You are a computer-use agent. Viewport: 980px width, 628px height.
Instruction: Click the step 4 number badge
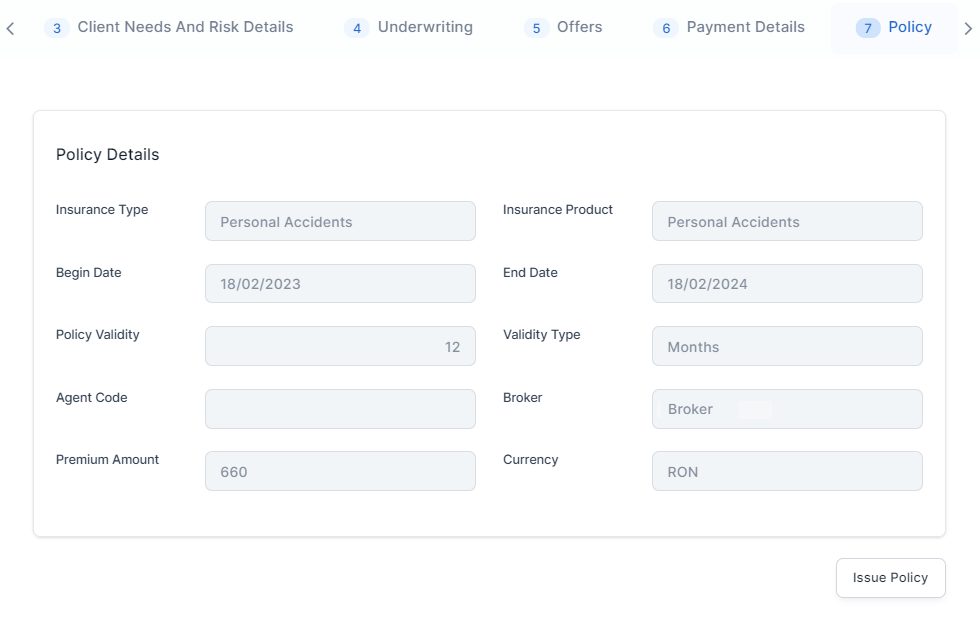click(x=357, y=28)
